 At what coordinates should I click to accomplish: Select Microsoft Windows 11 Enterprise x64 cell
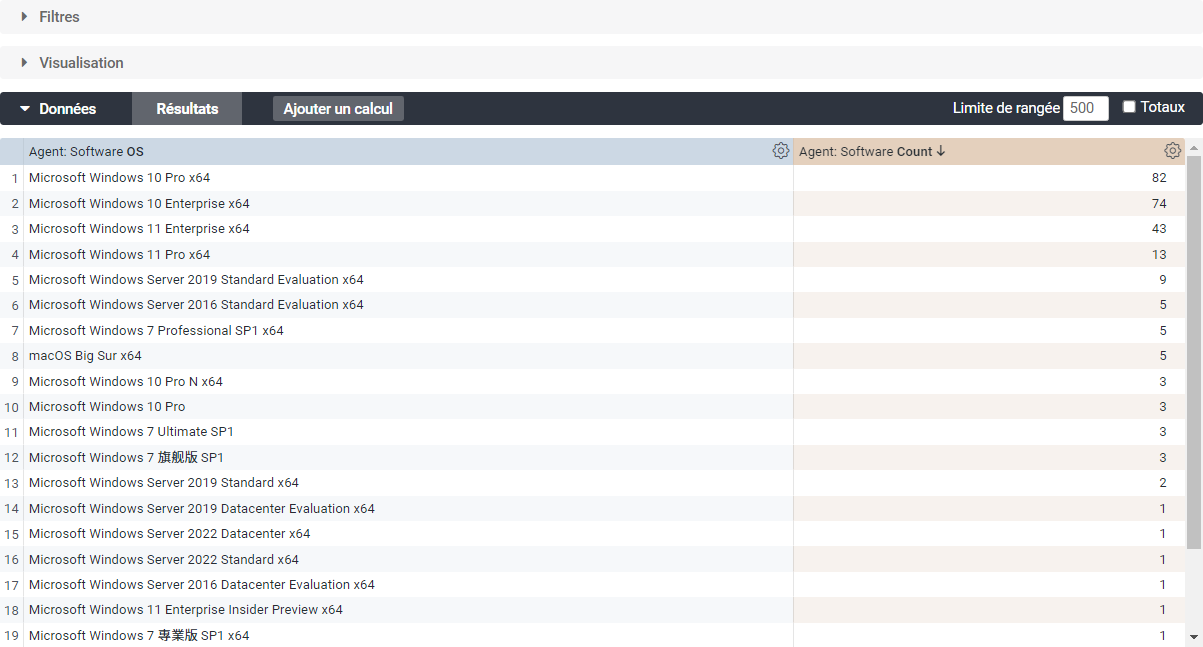pos(408,229)
